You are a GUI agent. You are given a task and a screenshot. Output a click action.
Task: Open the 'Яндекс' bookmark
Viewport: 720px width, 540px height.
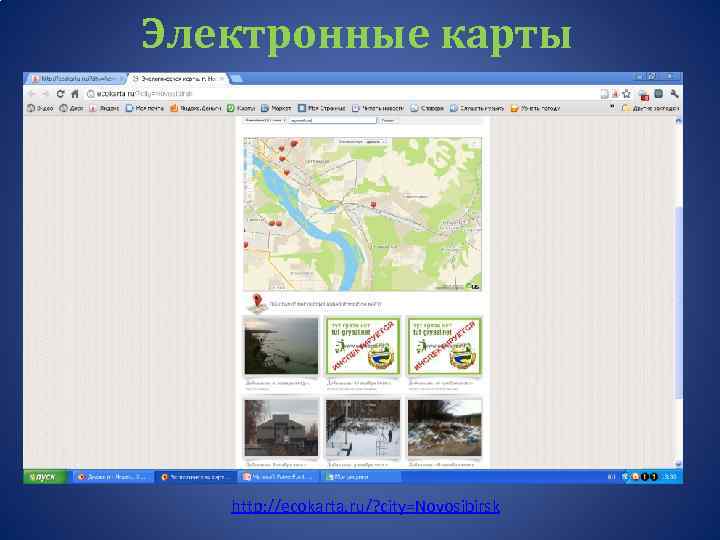pyautogui.click(x=104, y=108)
